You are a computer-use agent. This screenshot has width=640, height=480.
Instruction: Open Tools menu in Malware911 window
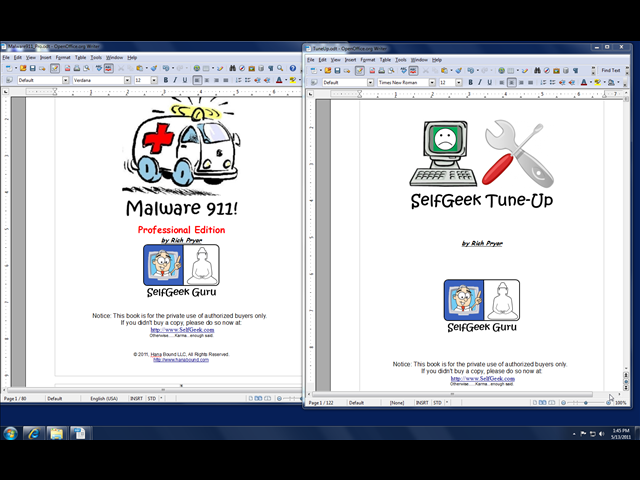tap(96, 58)
